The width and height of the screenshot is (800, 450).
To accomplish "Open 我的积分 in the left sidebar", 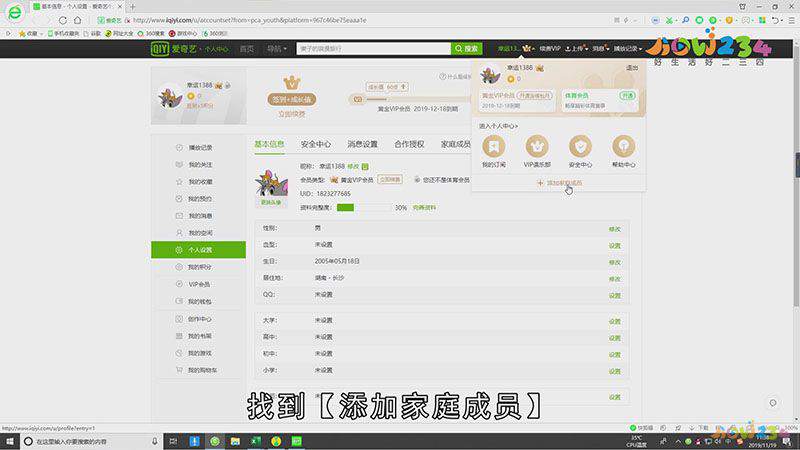I will click(x=198, y=267).
